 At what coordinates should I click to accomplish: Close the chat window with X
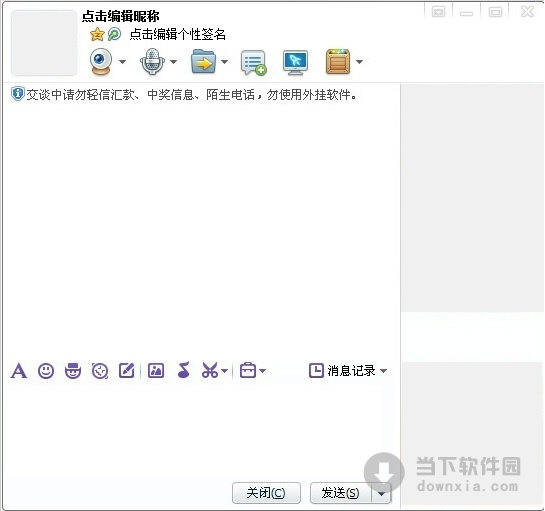pyautogui.click(x=527, y=11)
